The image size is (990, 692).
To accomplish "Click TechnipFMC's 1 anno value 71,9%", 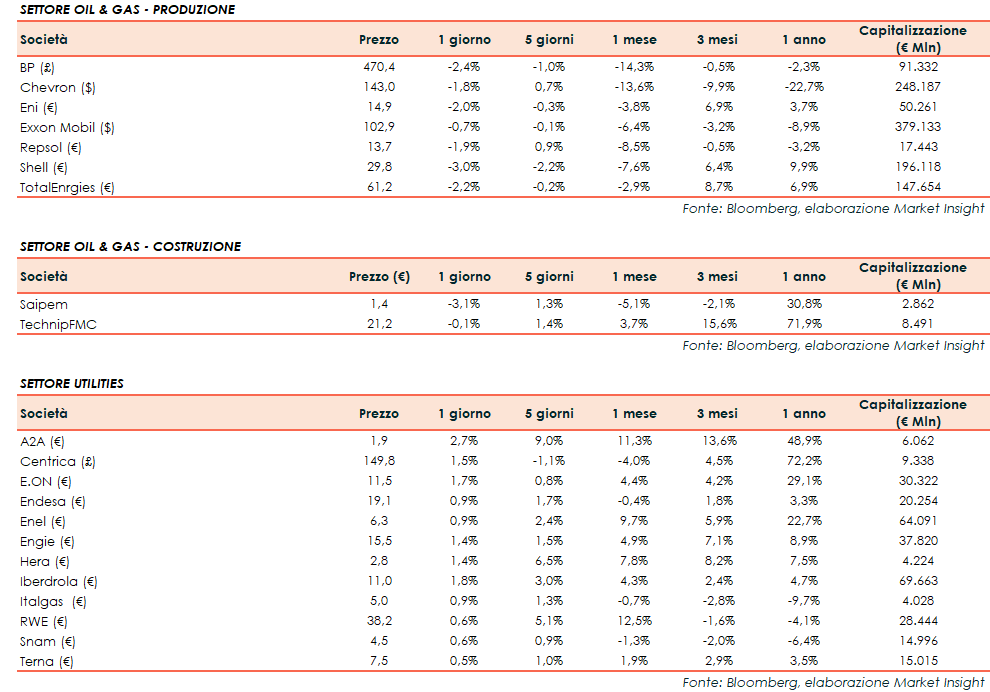I will point(804,324).
